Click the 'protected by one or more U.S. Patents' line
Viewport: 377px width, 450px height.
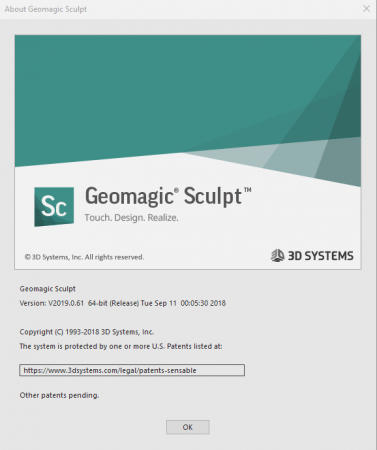[x=121, y=346]
